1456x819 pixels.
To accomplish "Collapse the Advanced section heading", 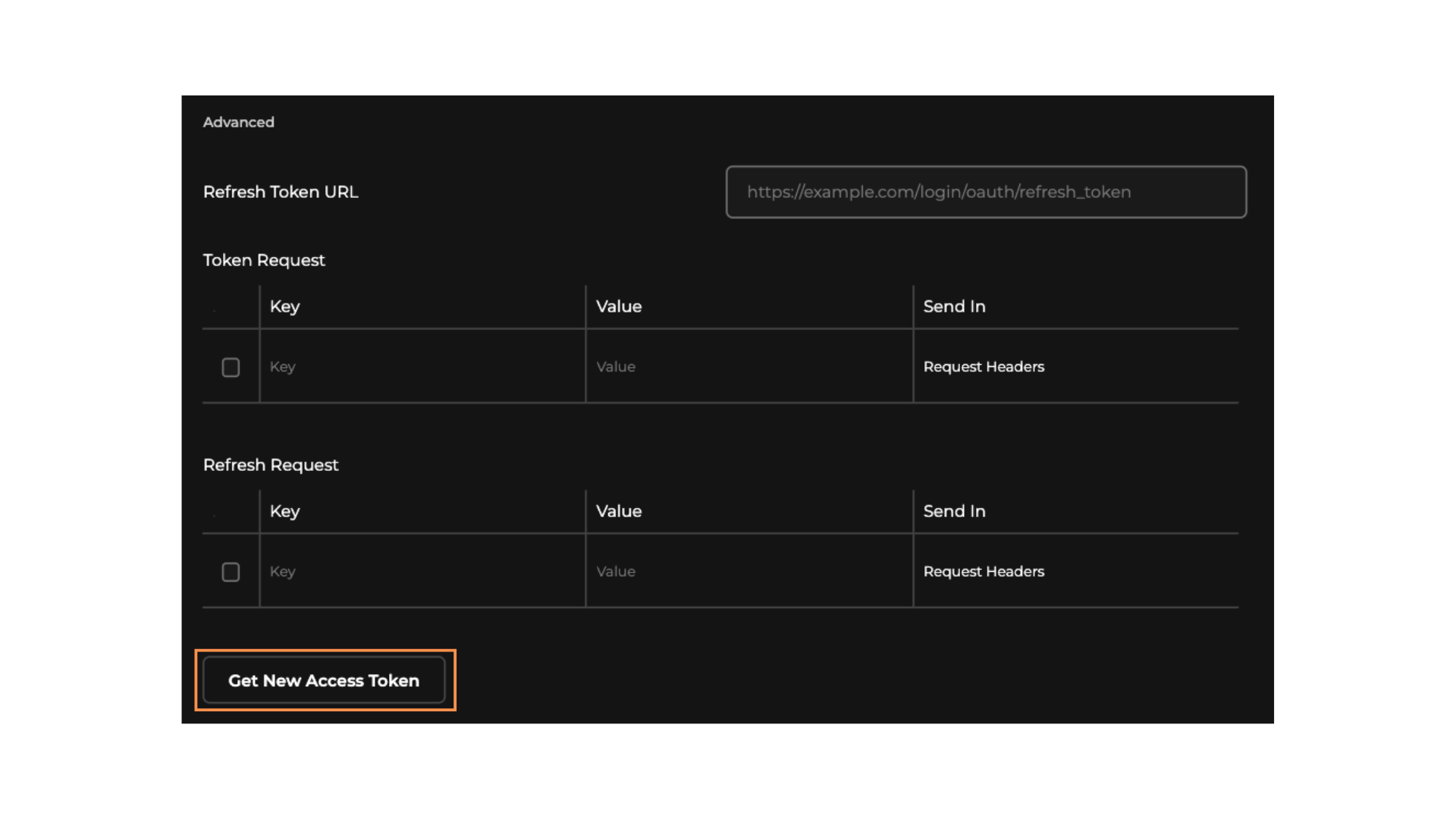I will click(x=238, y=122).
